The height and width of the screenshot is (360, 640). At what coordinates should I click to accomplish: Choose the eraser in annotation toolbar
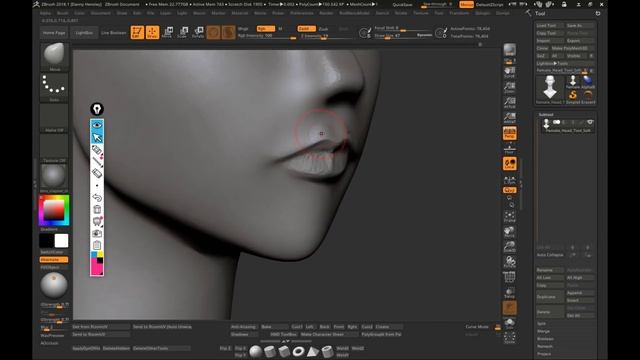tap(97, 173)
